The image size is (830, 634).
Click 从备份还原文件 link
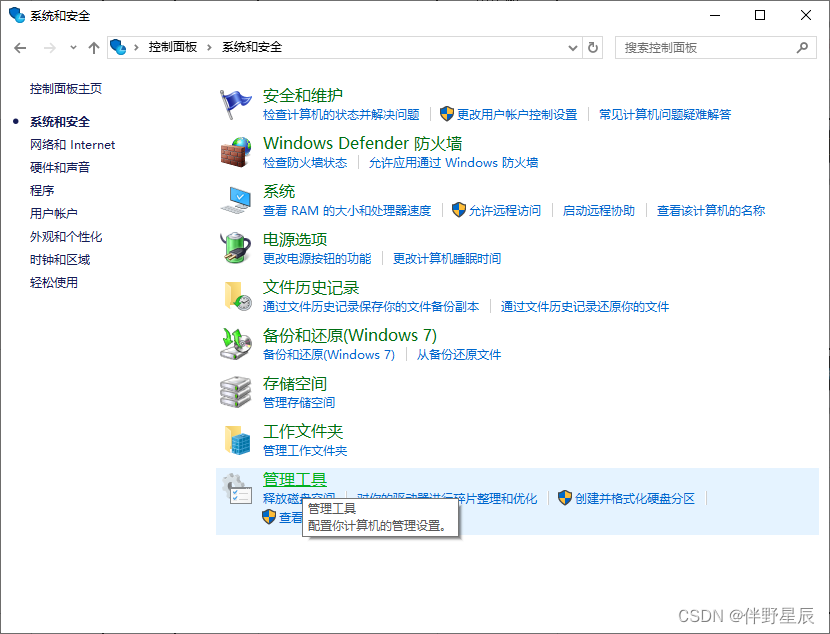pyautogui.click(x=458, y=355)
